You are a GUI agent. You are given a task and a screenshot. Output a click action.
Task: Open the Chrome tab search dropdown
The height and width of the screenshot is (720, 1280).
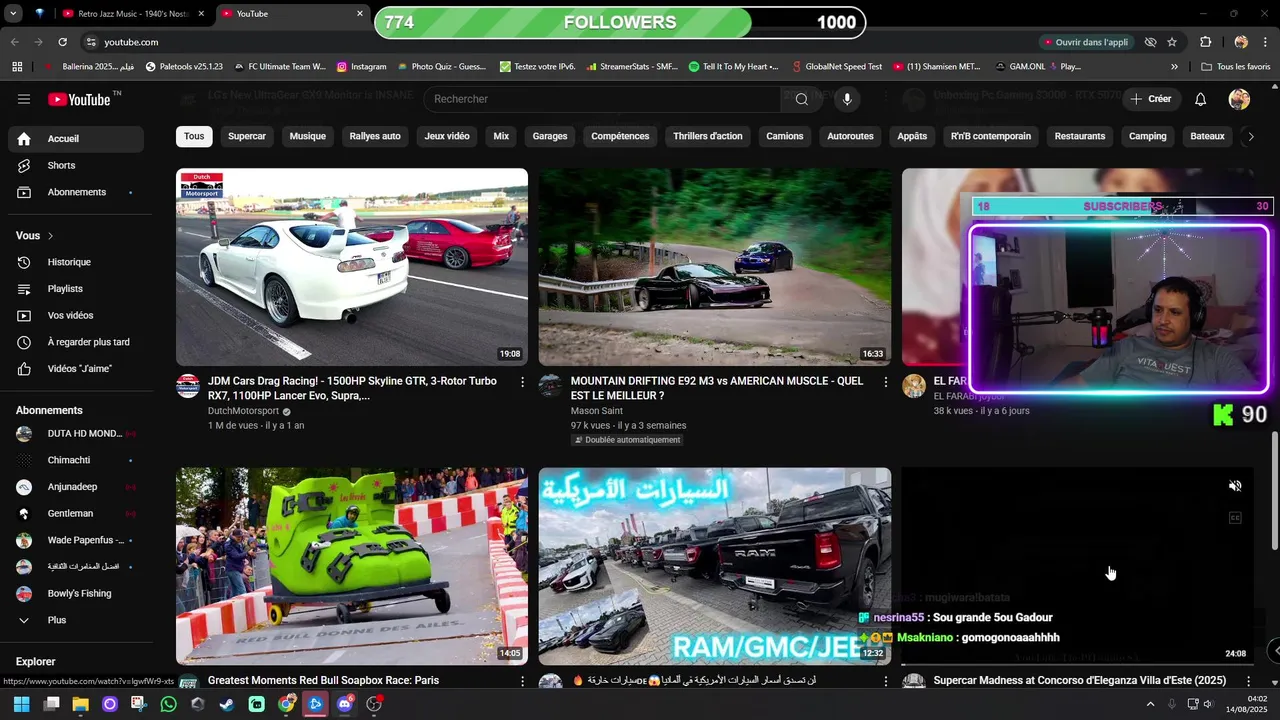click(13, 14)
